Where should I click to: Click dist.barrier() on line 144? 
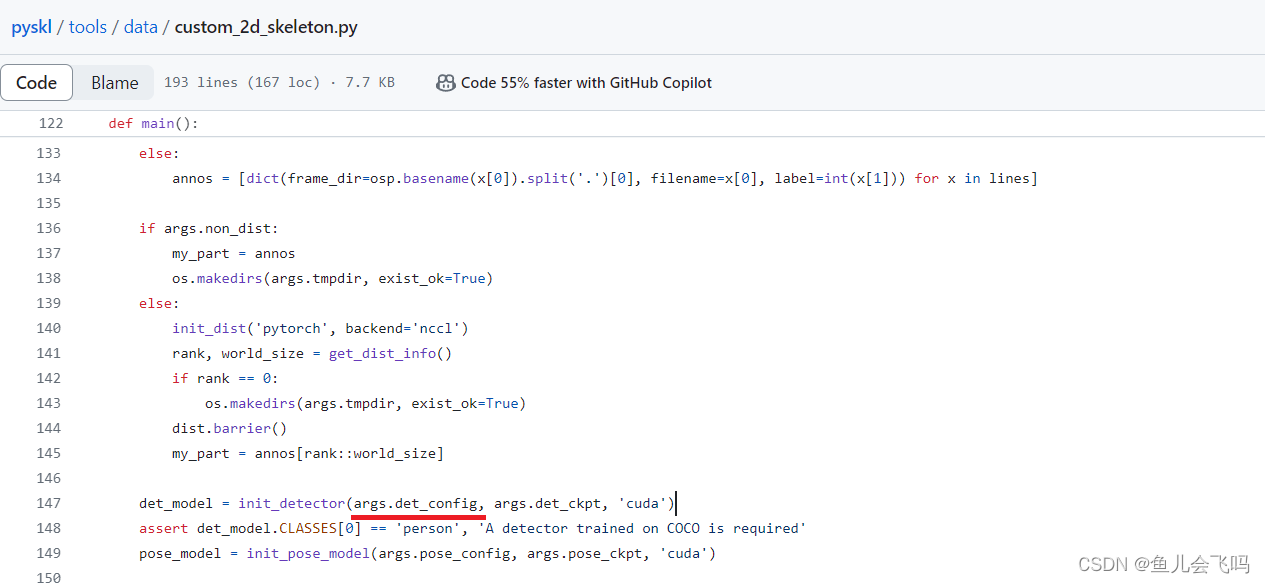222,428
